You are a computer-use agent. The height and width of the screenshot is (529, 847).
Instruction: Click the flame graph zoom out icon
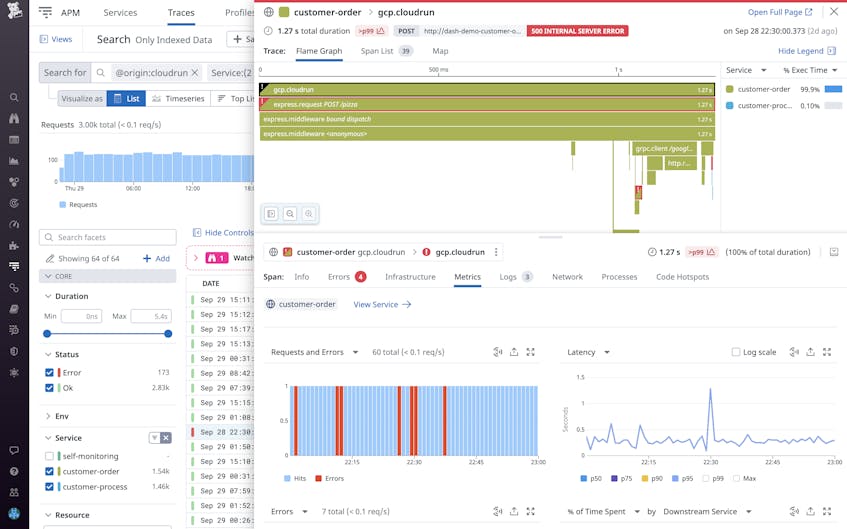[290, 214]
